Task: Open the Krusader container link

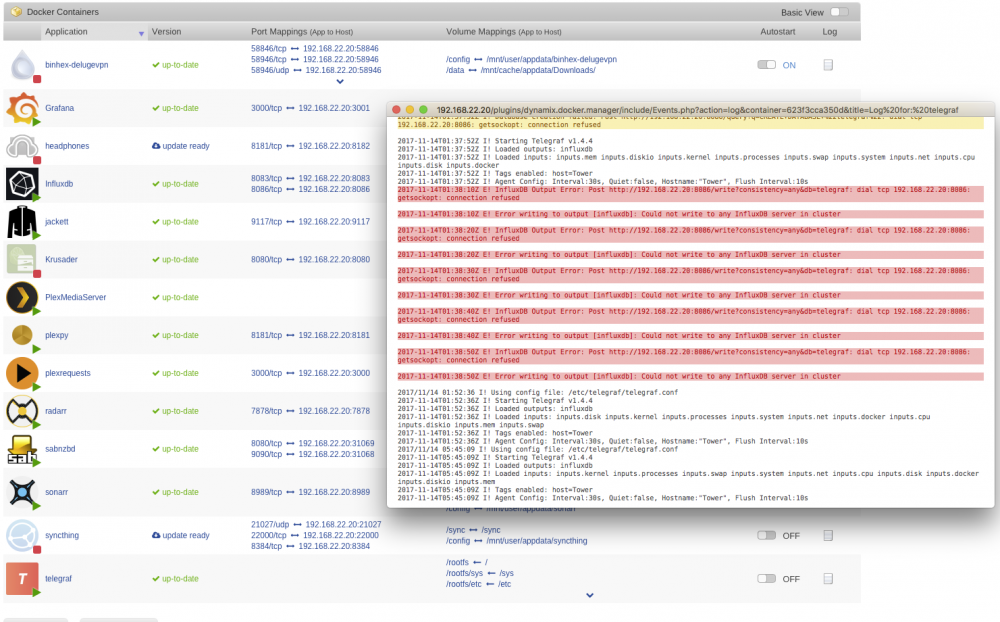Action: click(x=61, y=260)
